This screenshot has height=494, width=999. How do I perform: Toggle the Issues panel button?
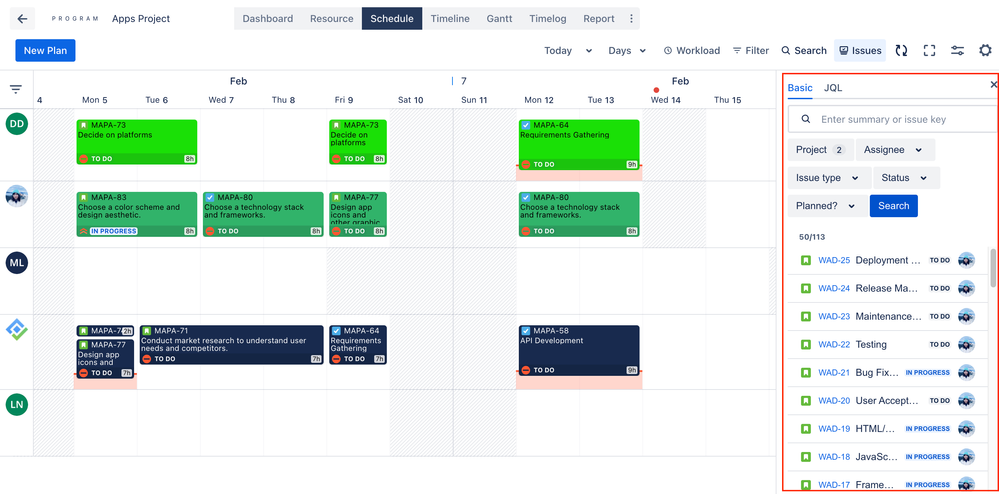(x=860, y=50)
